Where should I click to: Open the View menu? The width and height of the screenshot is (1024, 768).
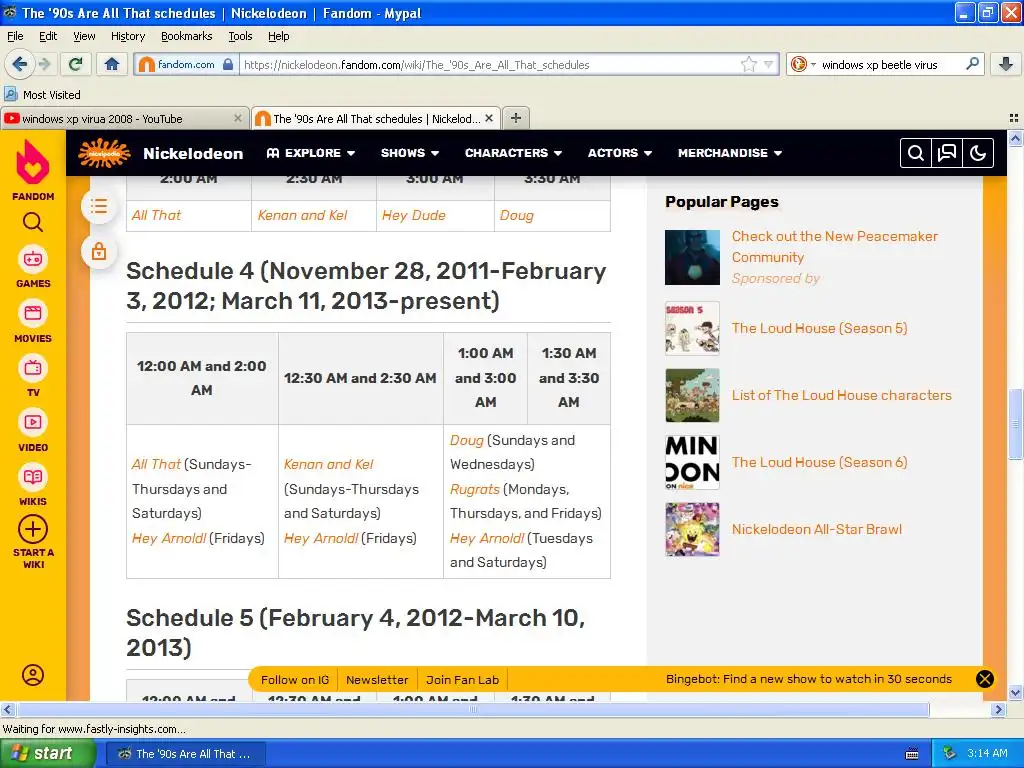click(84, 36)
